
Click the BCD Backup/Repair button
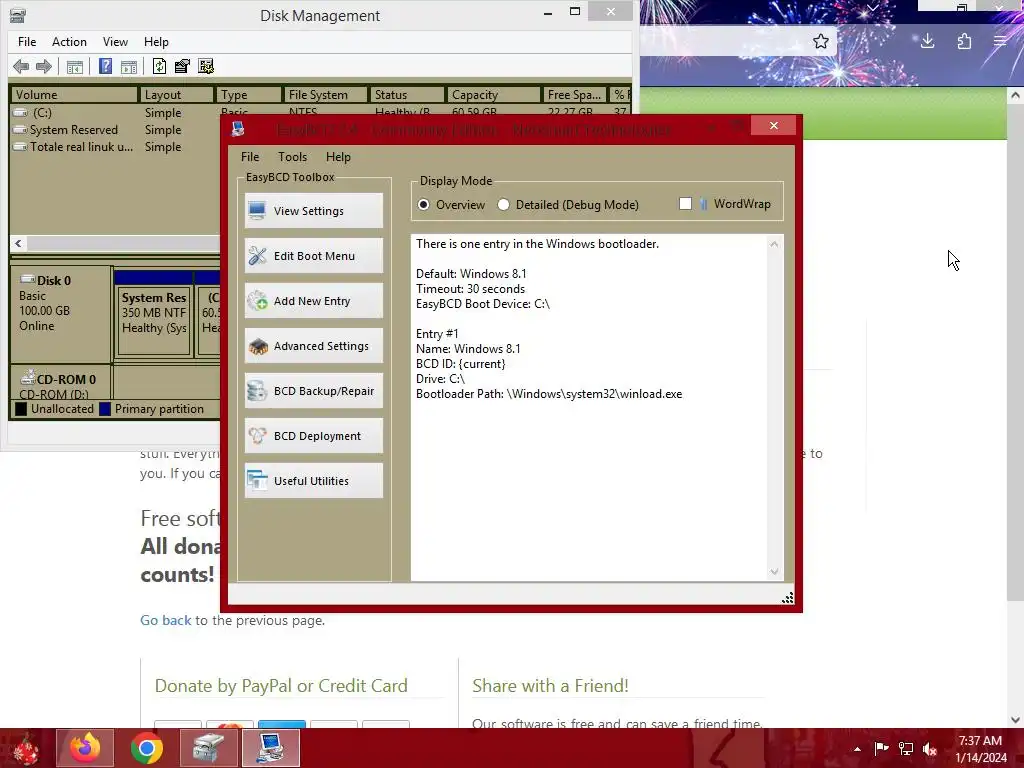tap(313, 391)
